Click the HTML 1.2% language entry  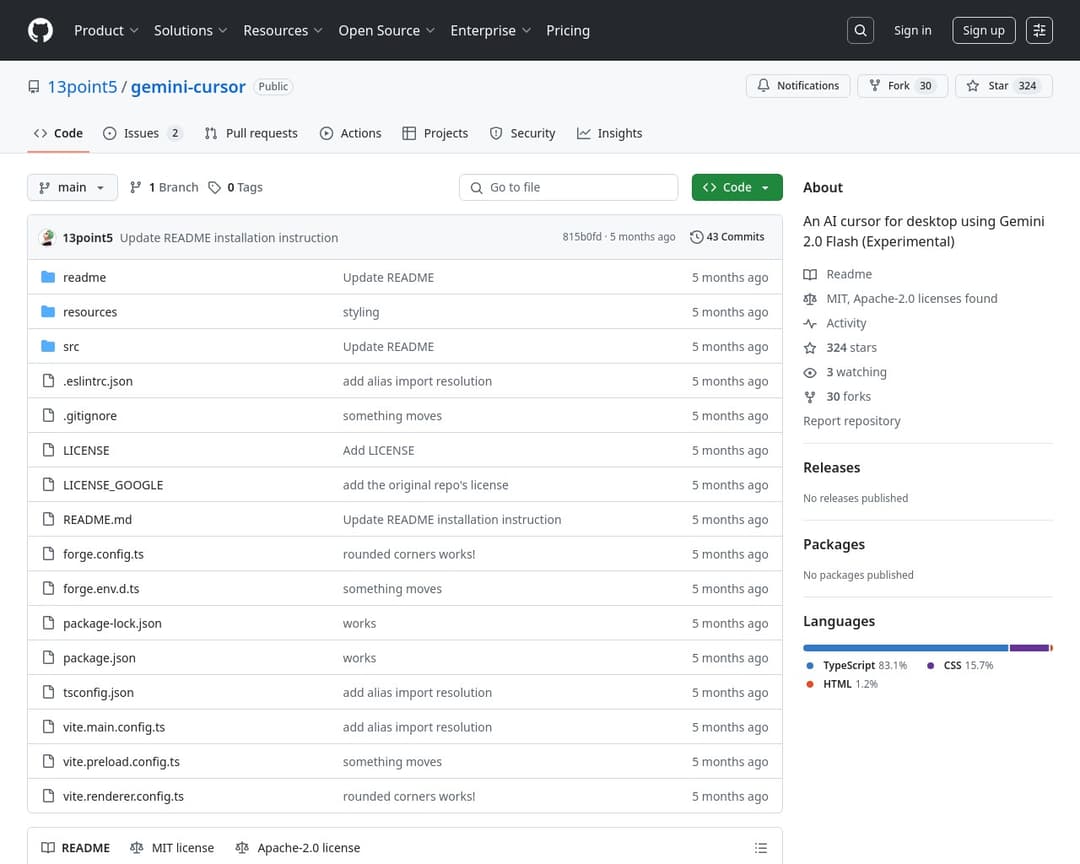(842, 684)
